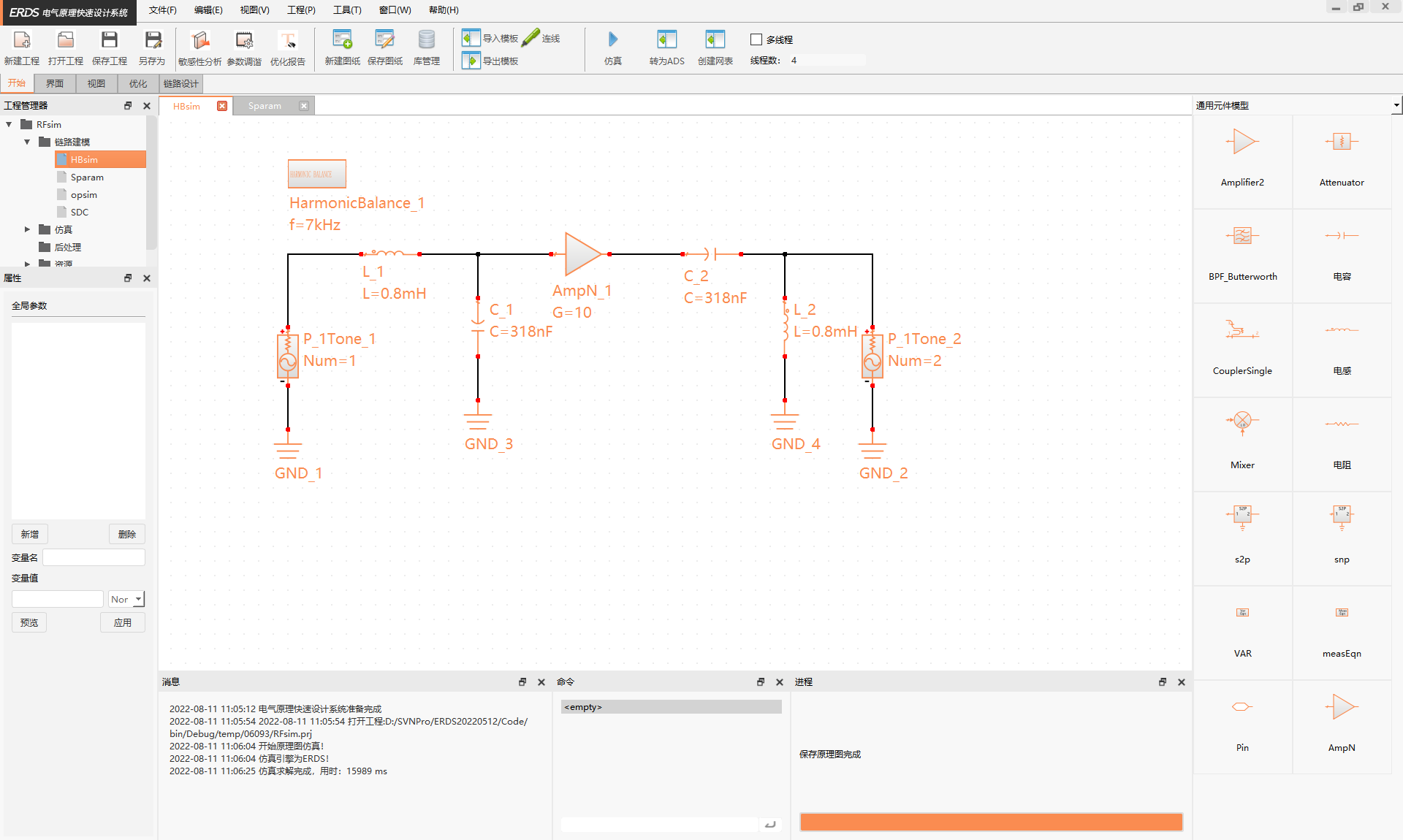Image resolution: width=1403 pixels, height=840 pixels.
Task: Submit command with enter arrow button
Action: pyautogui.click(x=770, y=824)
